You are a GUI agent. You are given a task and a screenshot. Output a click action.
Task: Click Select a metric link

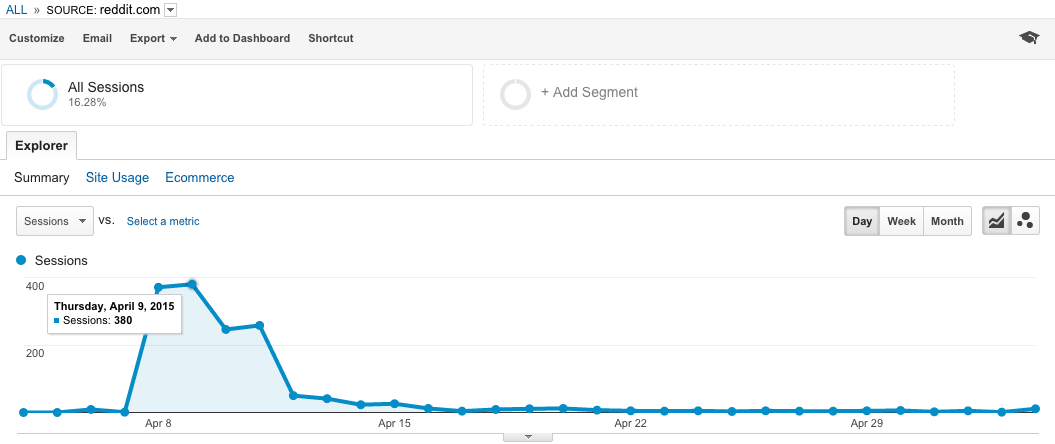click(x=163, y=221)
